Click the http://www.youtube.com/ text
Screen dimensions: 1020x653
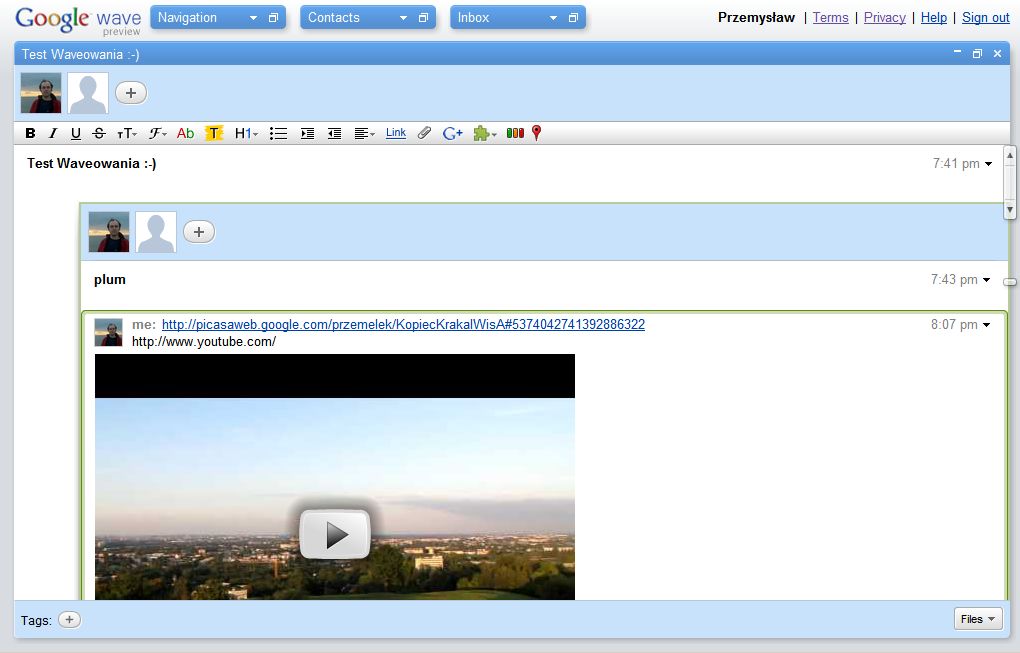tap(204, 341)
